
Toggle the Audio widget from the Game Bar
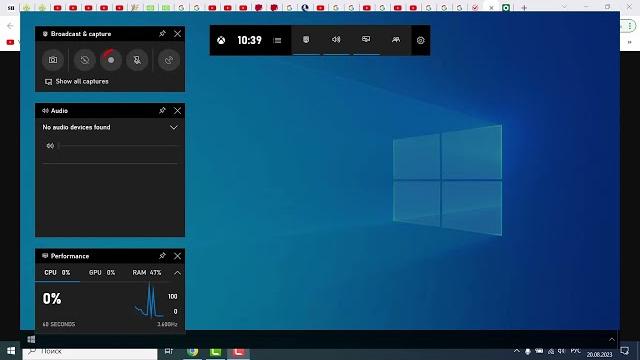[x=336, y=40]
